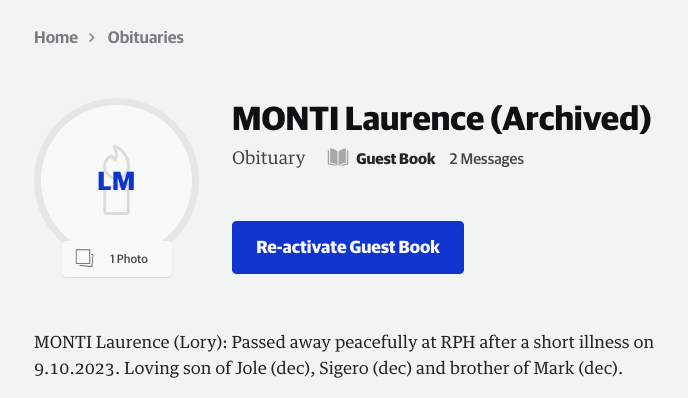The image size is (688, 398).
Task: Click the open-book Guest Book icon
Action: 338,158
